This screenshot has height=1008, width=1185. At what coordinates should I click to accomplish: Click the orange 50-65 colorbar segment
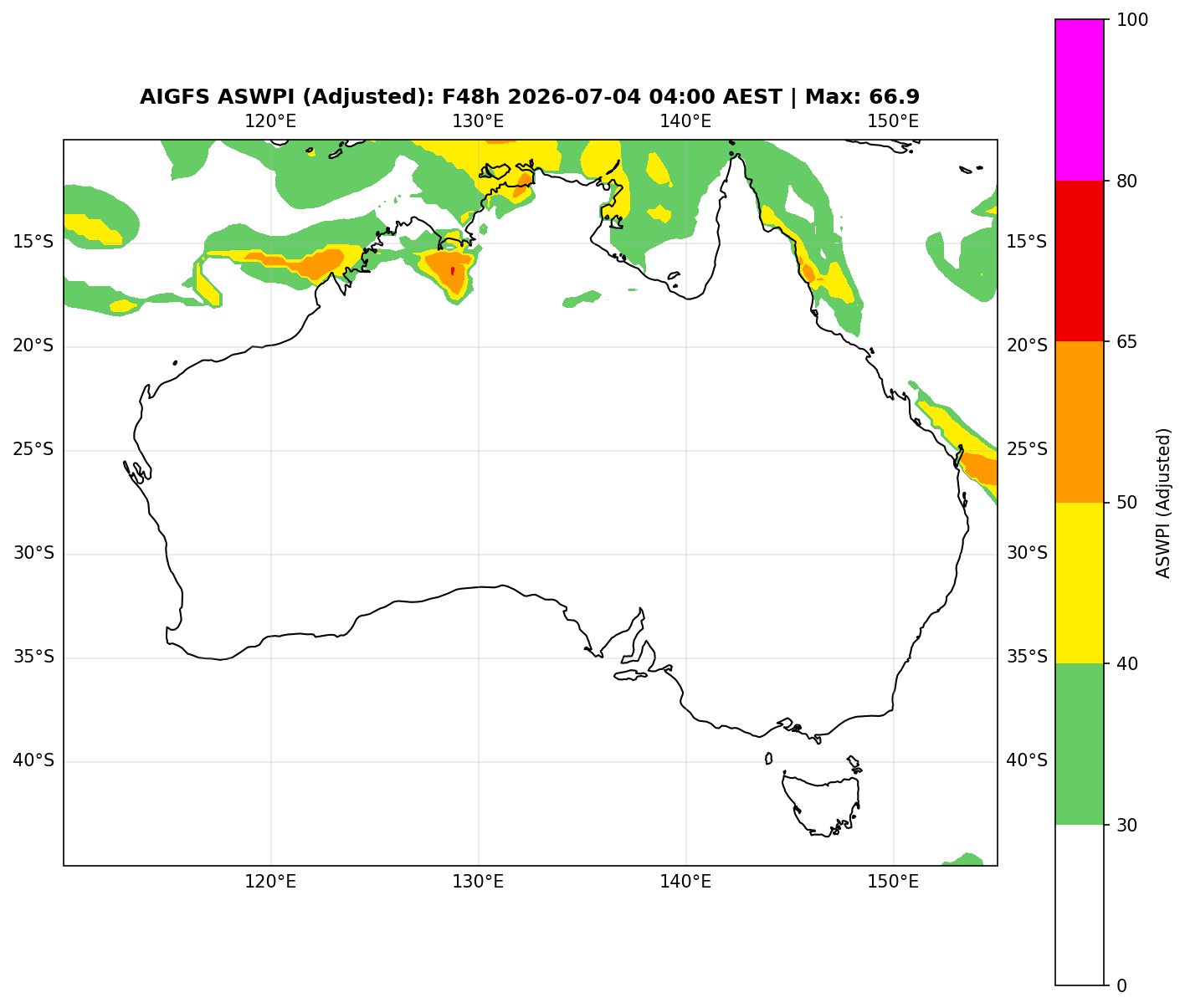[x=1080, y=422]
